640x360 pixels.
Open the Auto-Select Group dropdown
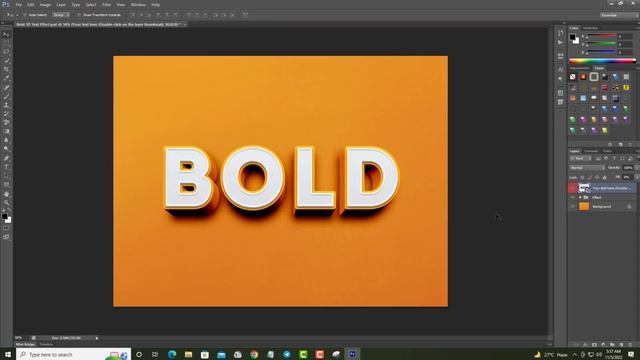[x=61, y=15]
